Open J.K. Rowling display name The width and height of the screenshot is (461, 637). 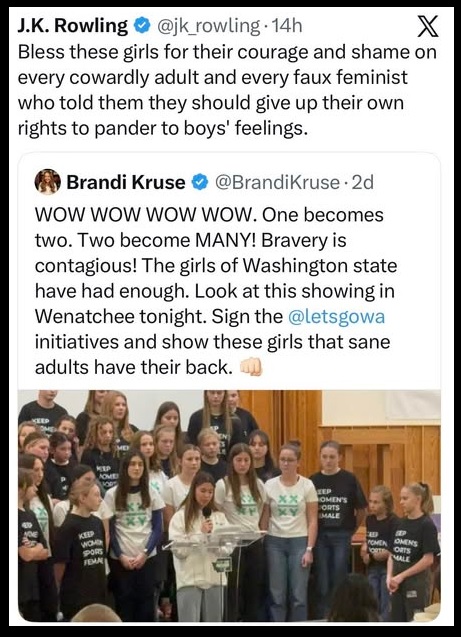(x=73, y=26)
